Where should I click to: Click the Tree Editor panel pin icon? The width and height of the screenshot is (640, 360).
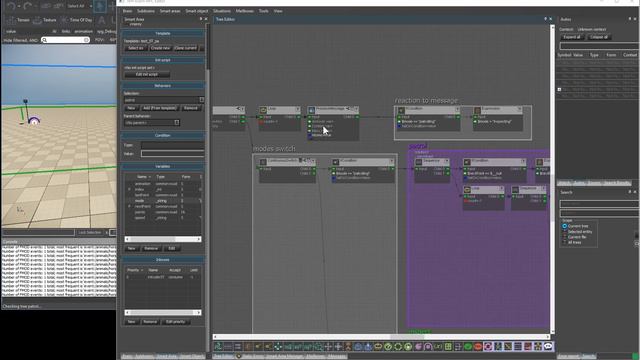tap(545, 19)
